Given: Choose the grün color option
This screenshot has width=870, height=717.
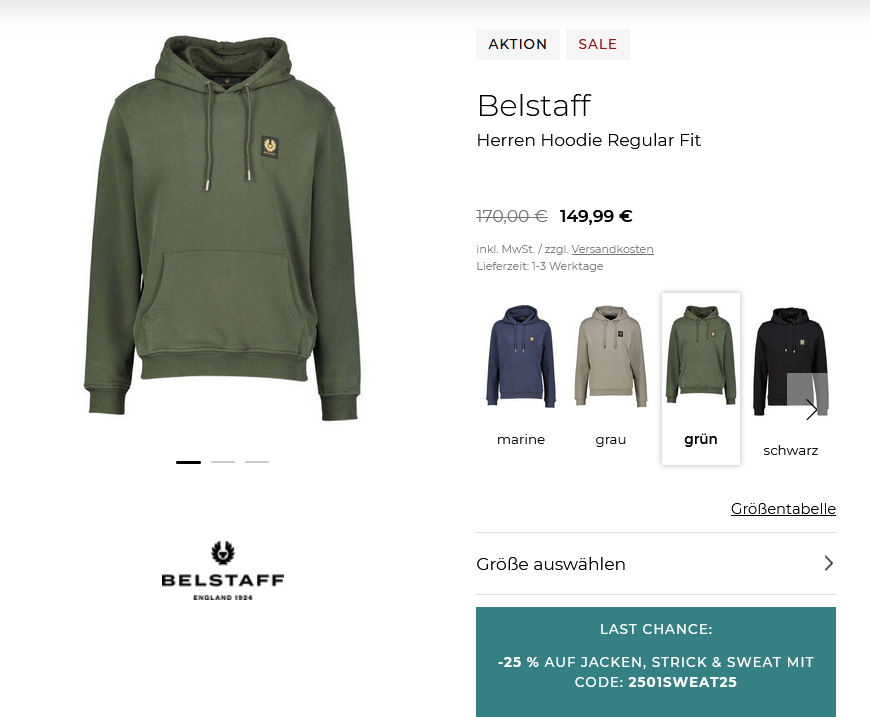Looking at the screenshot, I should tap(701, 378).
